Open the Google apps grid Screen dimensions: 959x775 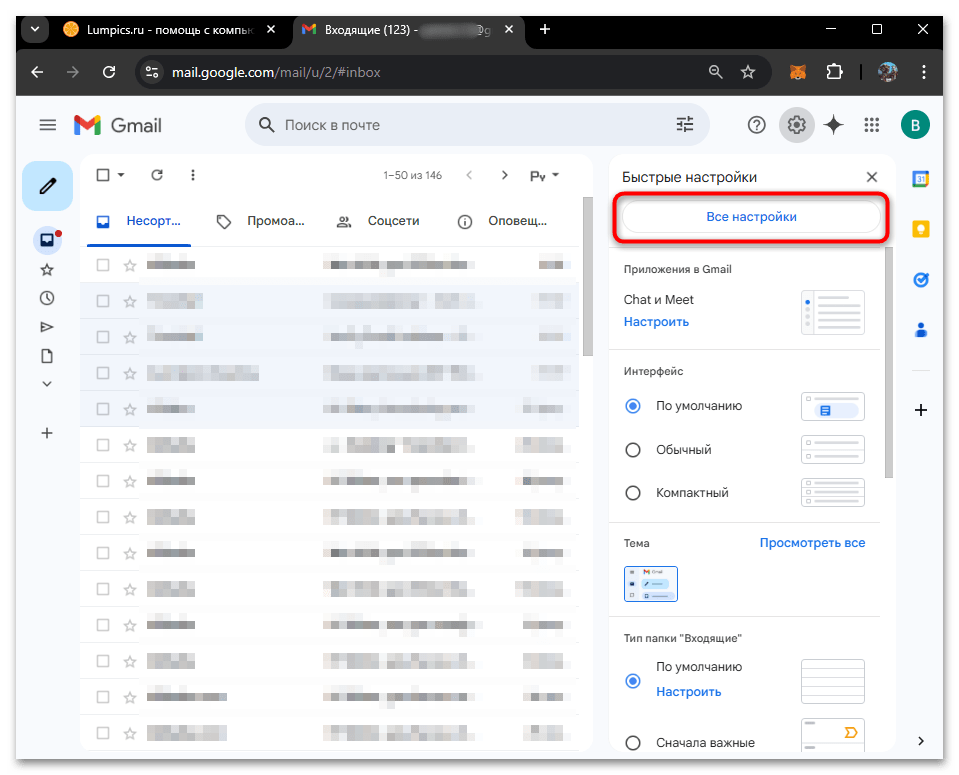point(872,125)
